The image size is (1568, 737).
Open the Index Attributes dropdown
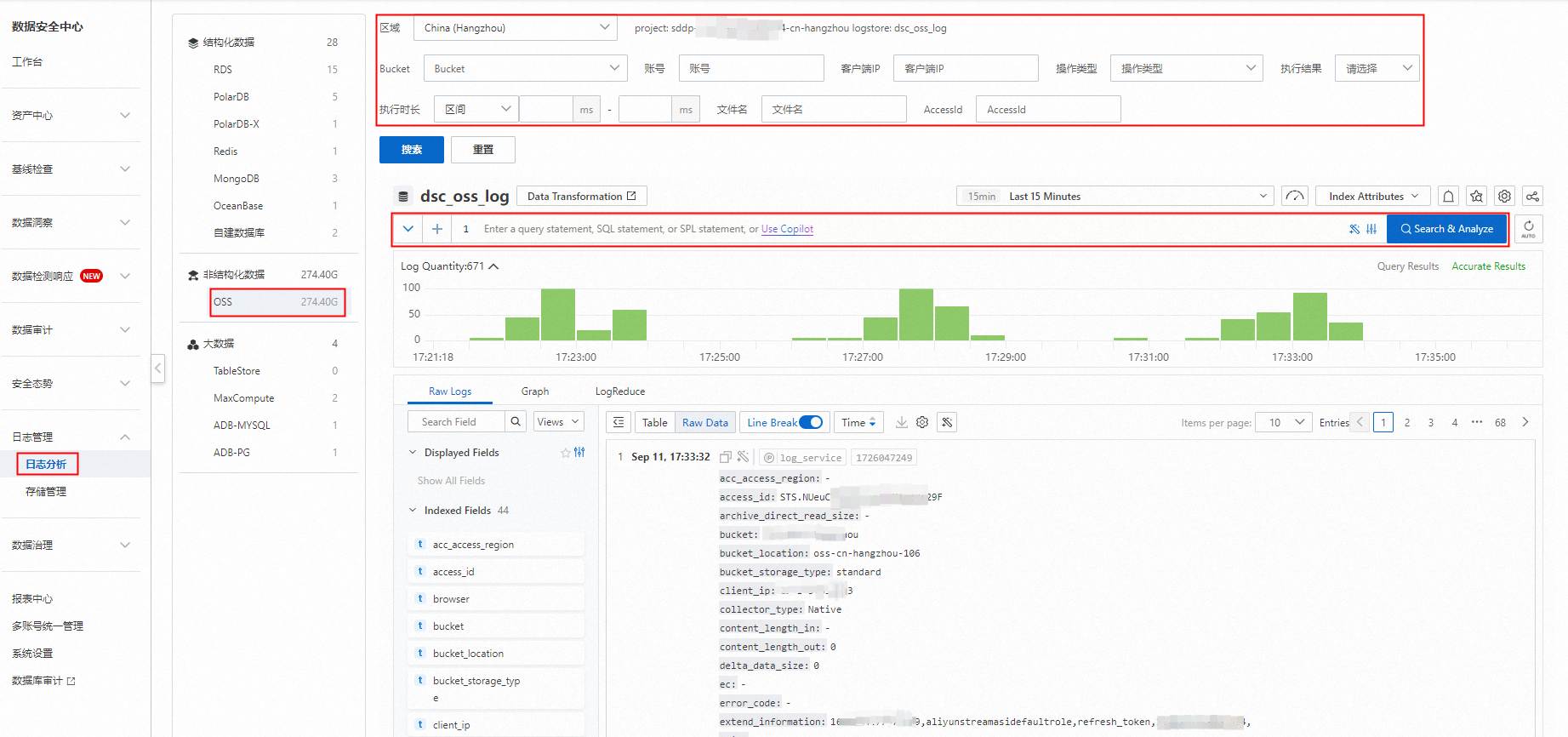click(1372, 197)
